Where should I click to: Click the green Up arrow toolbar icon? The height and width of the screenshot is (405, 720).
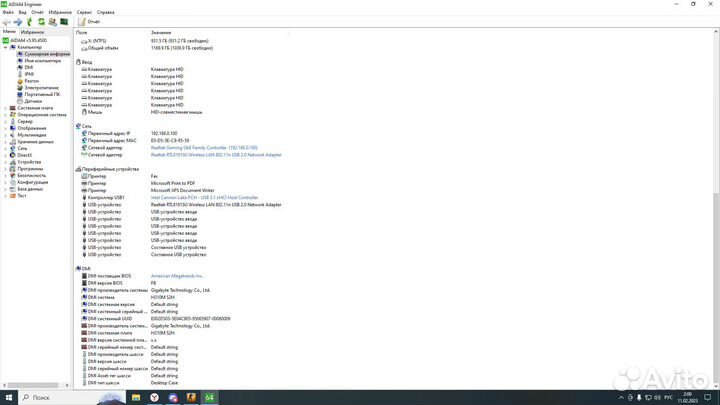click(x=29, y=20)
